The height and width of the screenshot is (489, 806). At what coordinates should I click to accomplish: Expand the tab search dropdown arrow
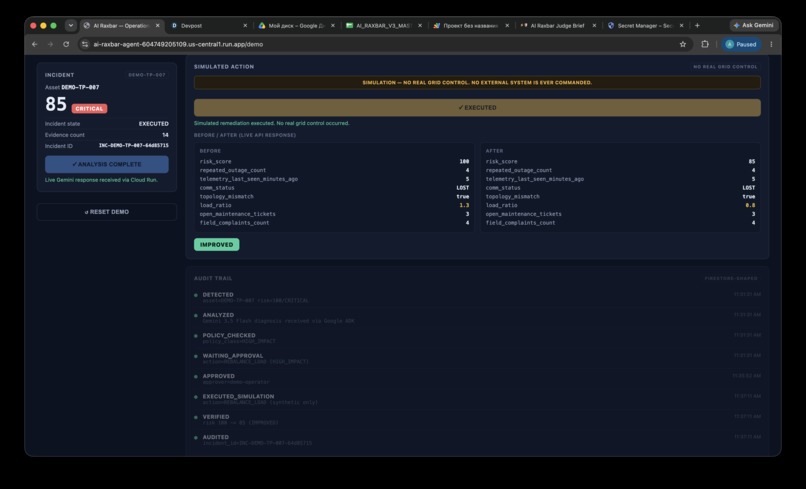71,25
